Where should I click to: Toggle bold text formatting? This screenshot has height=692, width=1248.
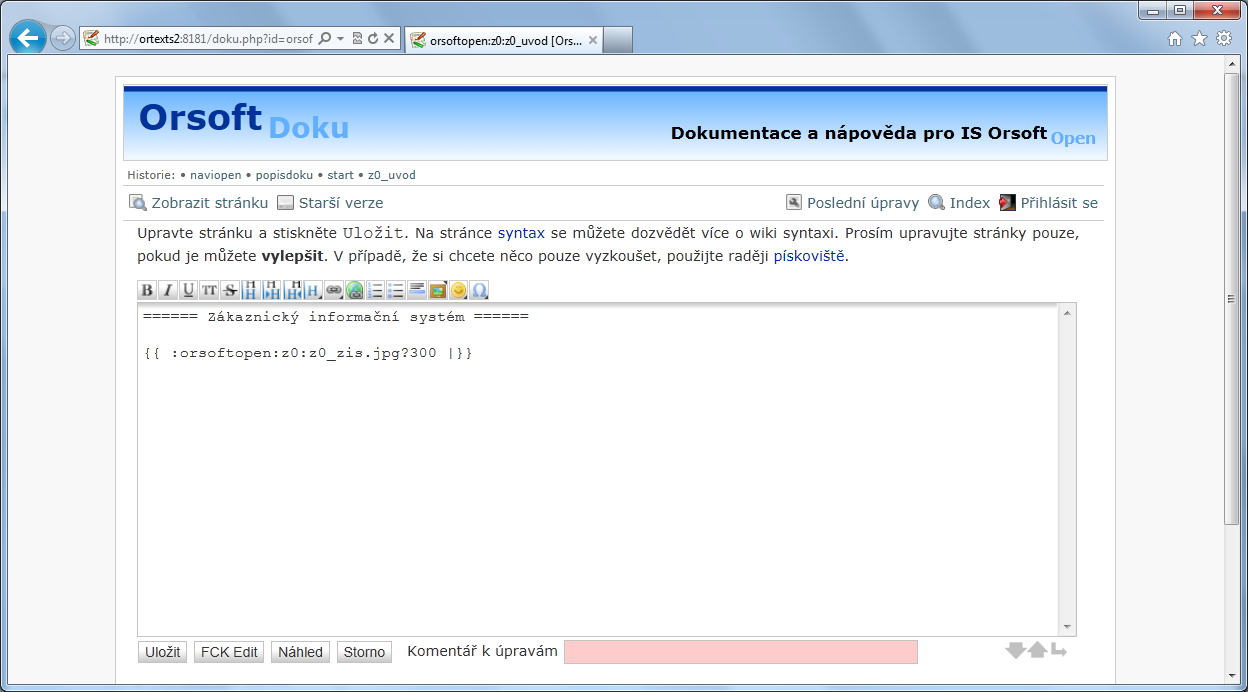tap(147, 291)
